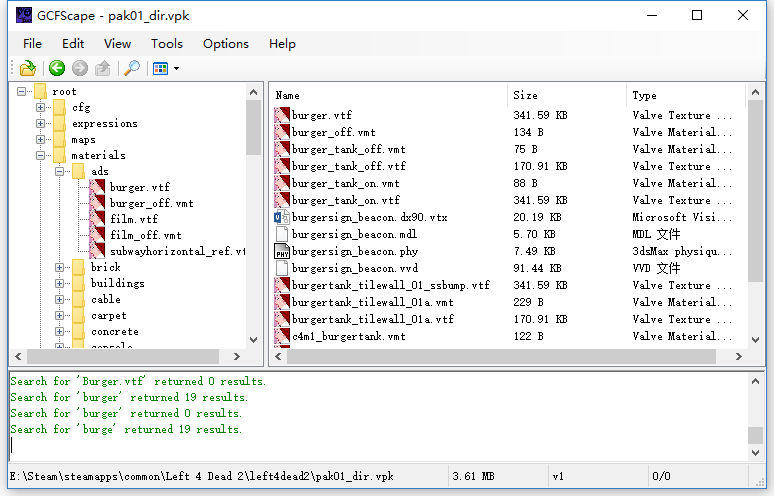Click the view style grid icon
The width and height of the screenshot is (774, 496).
[160, 68]
